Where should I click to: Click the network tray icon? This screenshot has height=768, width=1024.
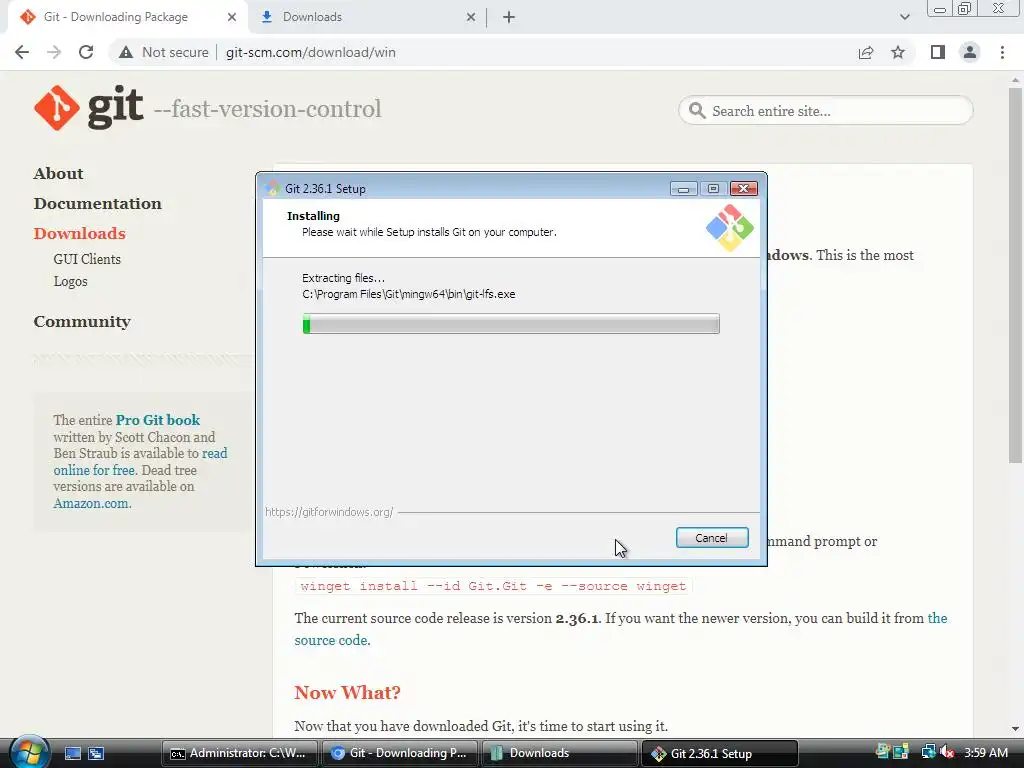tap(928, 753)
